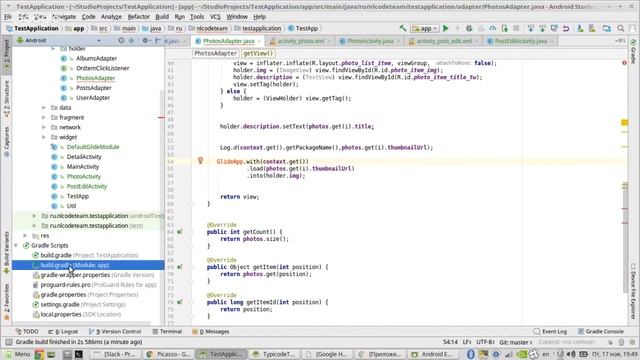Screen dimensions: 640x360
Task: Toggle the Logcat tool window
Action: (x=63, y=331)
